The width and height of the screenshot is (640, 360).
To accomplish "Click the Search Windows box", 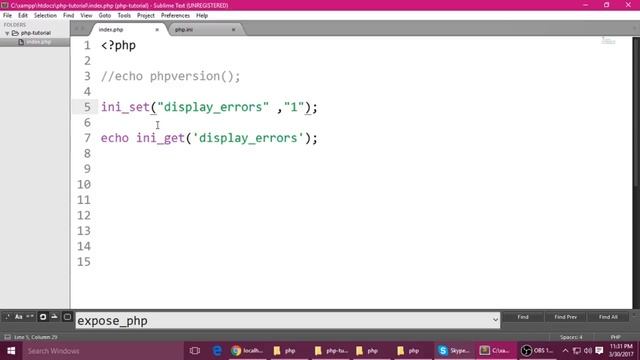I will click(x=102, y=351).
